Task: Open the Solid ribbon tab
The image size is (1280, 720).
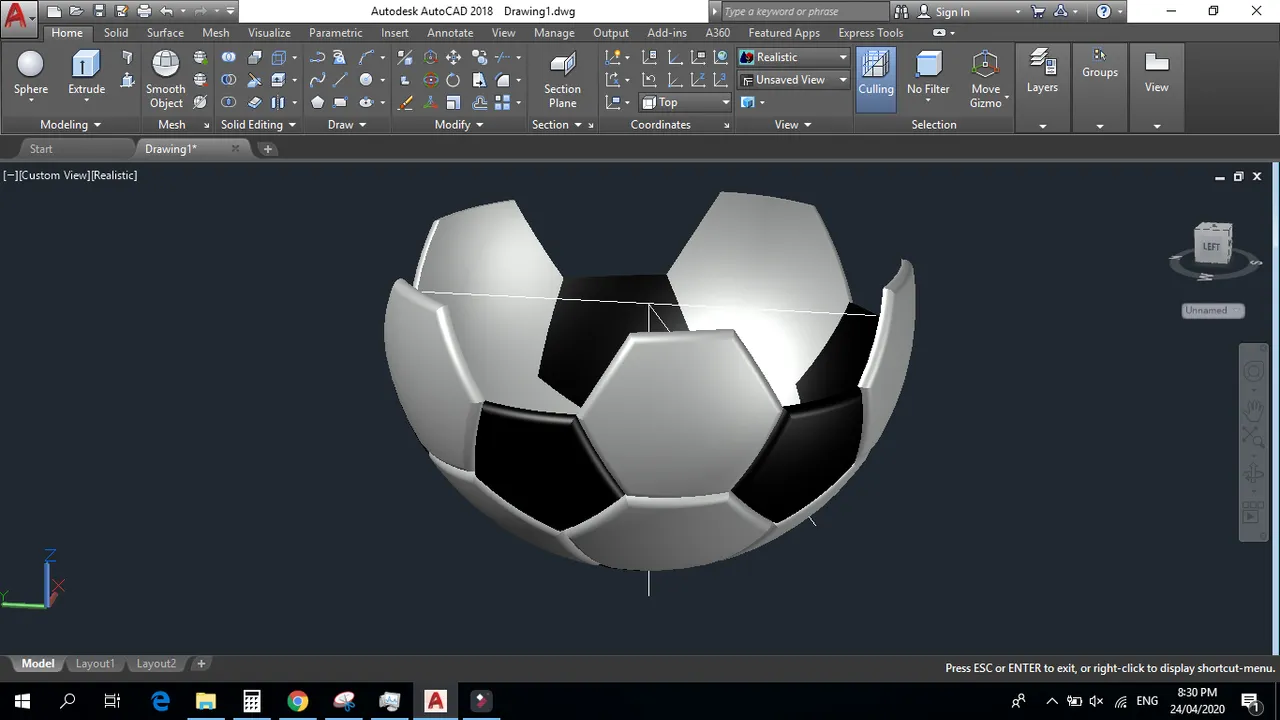Action: (116, 33)
